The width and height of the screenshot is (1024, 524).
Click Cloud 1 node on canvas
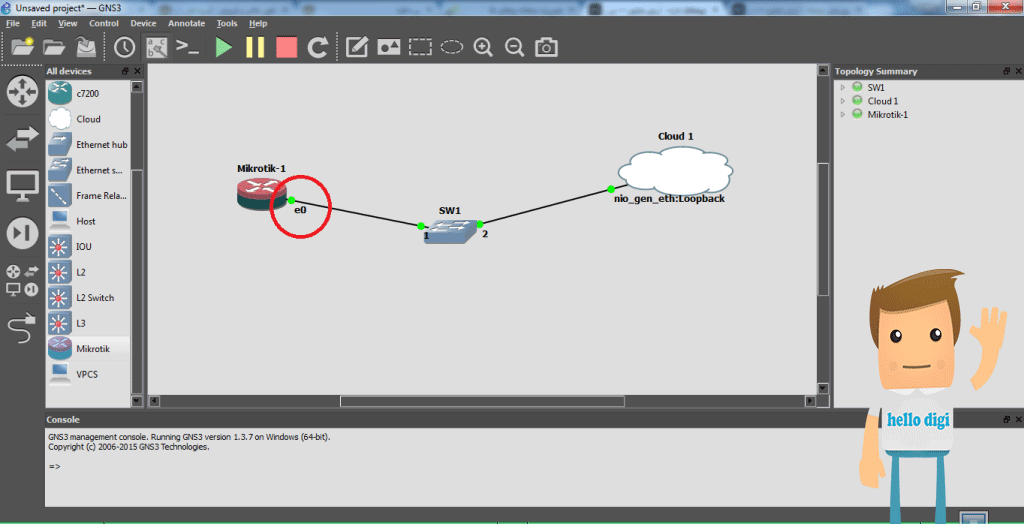(675, 169)
